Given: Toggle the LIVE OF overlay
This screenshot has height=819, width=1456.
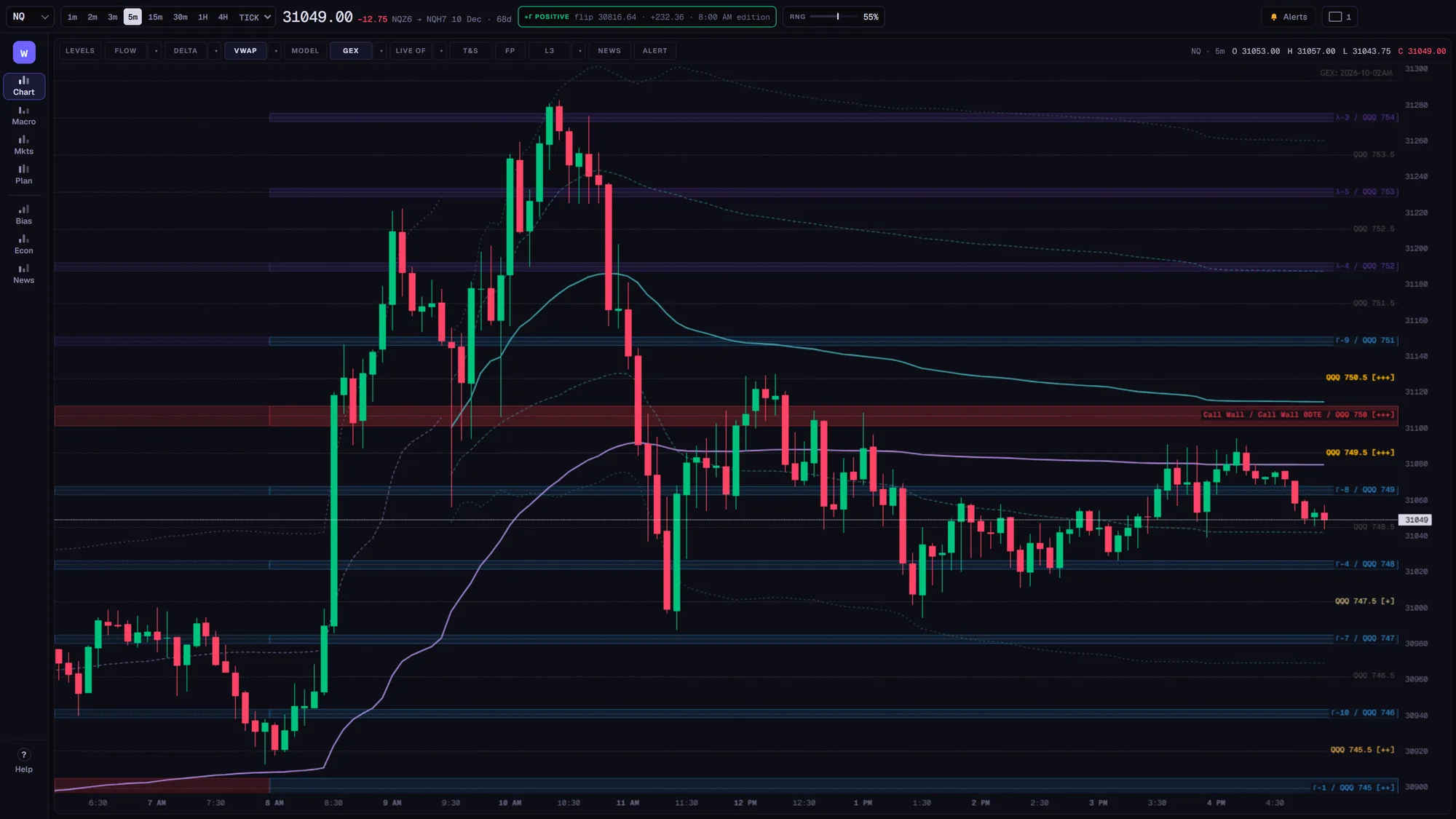Looking at the screenshot, I should coord(411,51).
